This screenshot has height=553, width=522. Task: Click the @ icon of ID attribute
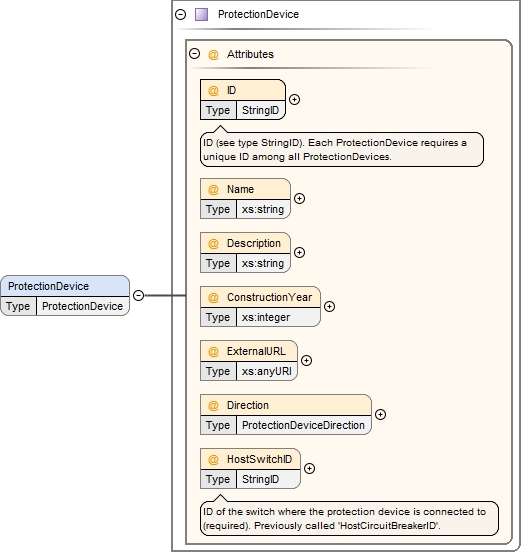(213, 91)
